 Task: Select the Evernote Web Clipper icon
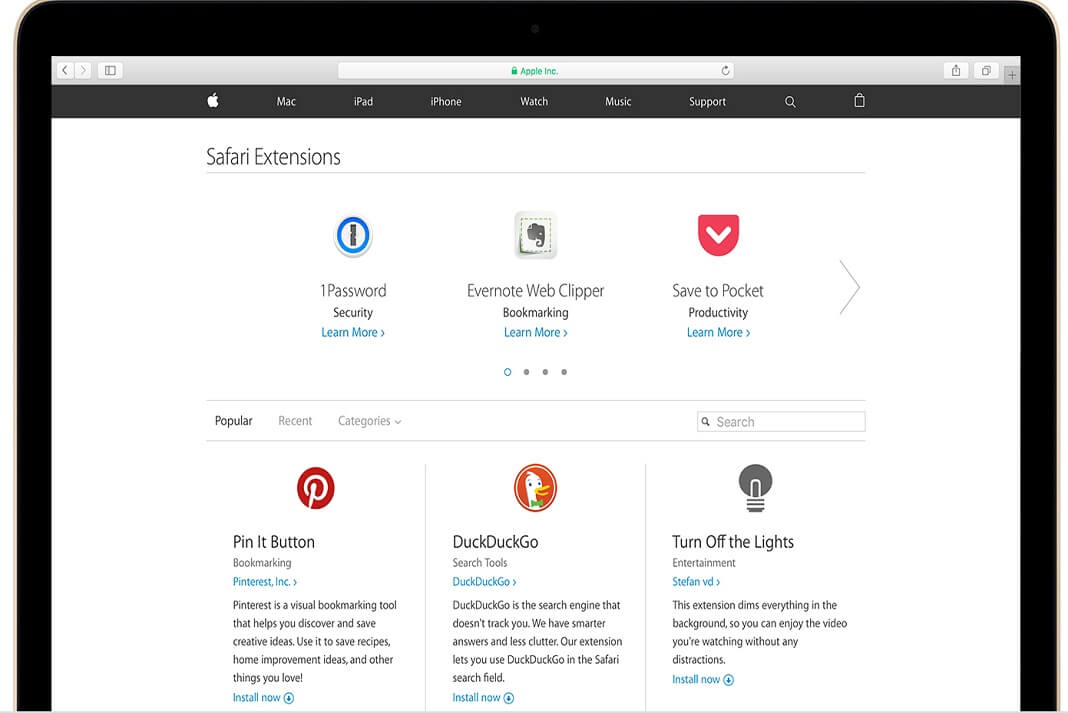[535, 236]
